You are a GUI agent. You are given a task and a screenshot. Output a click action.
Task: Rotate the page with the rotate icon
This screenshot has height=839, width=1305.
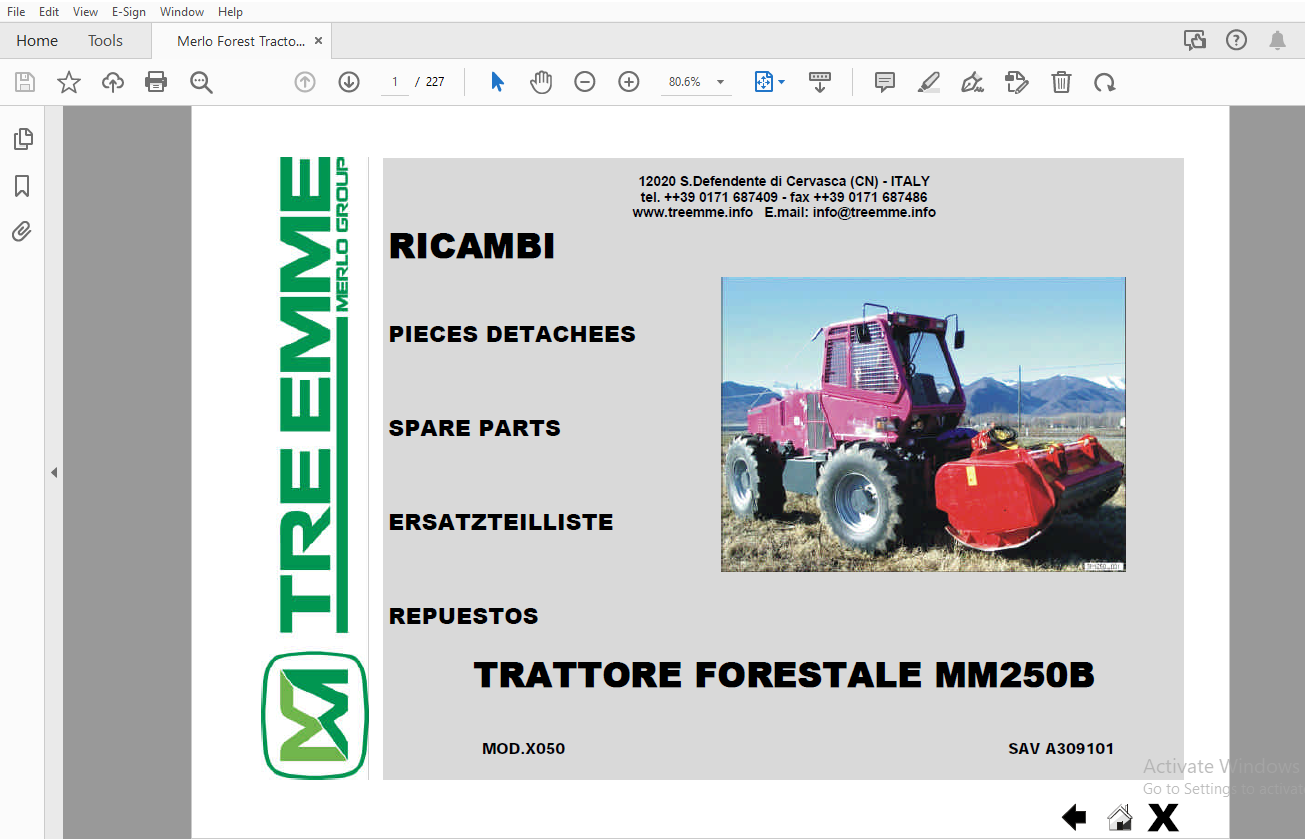(1104, 82)
